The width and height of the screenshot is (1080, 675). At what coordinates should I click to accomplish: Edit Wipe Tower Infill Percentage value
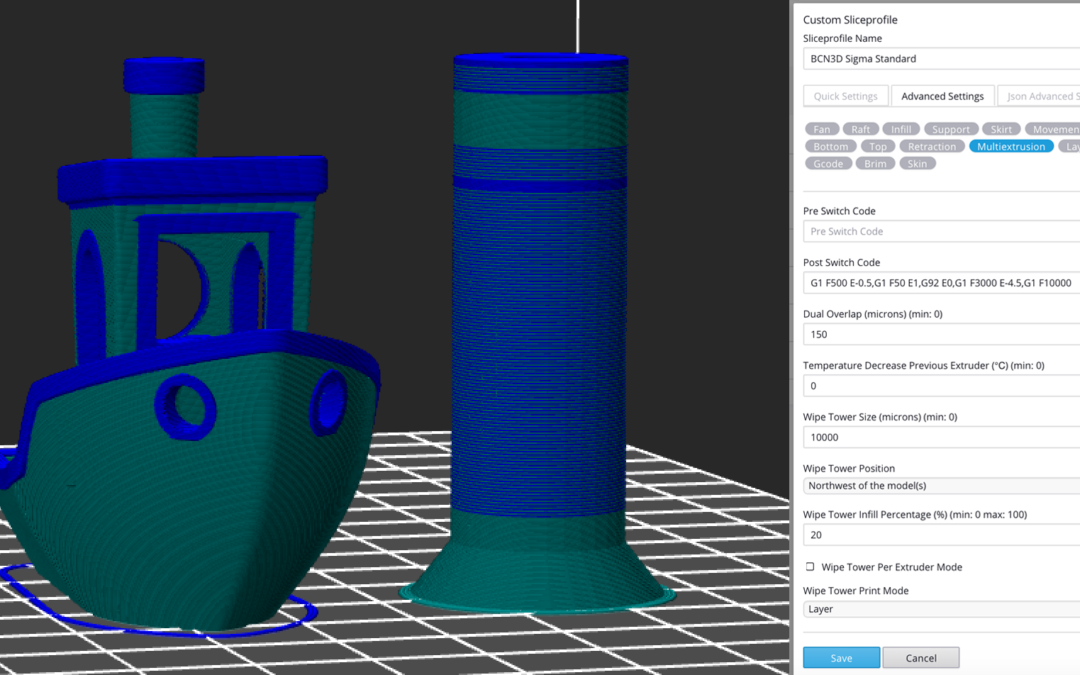click(942, 535)
